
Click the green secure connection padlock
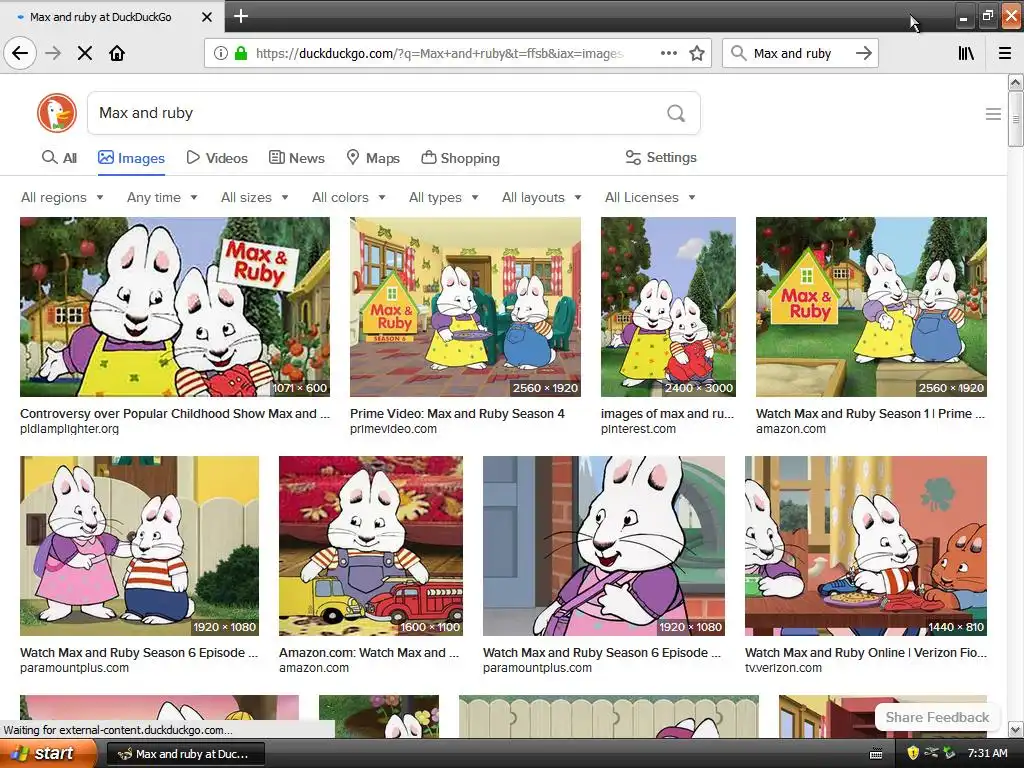(241, 53)
